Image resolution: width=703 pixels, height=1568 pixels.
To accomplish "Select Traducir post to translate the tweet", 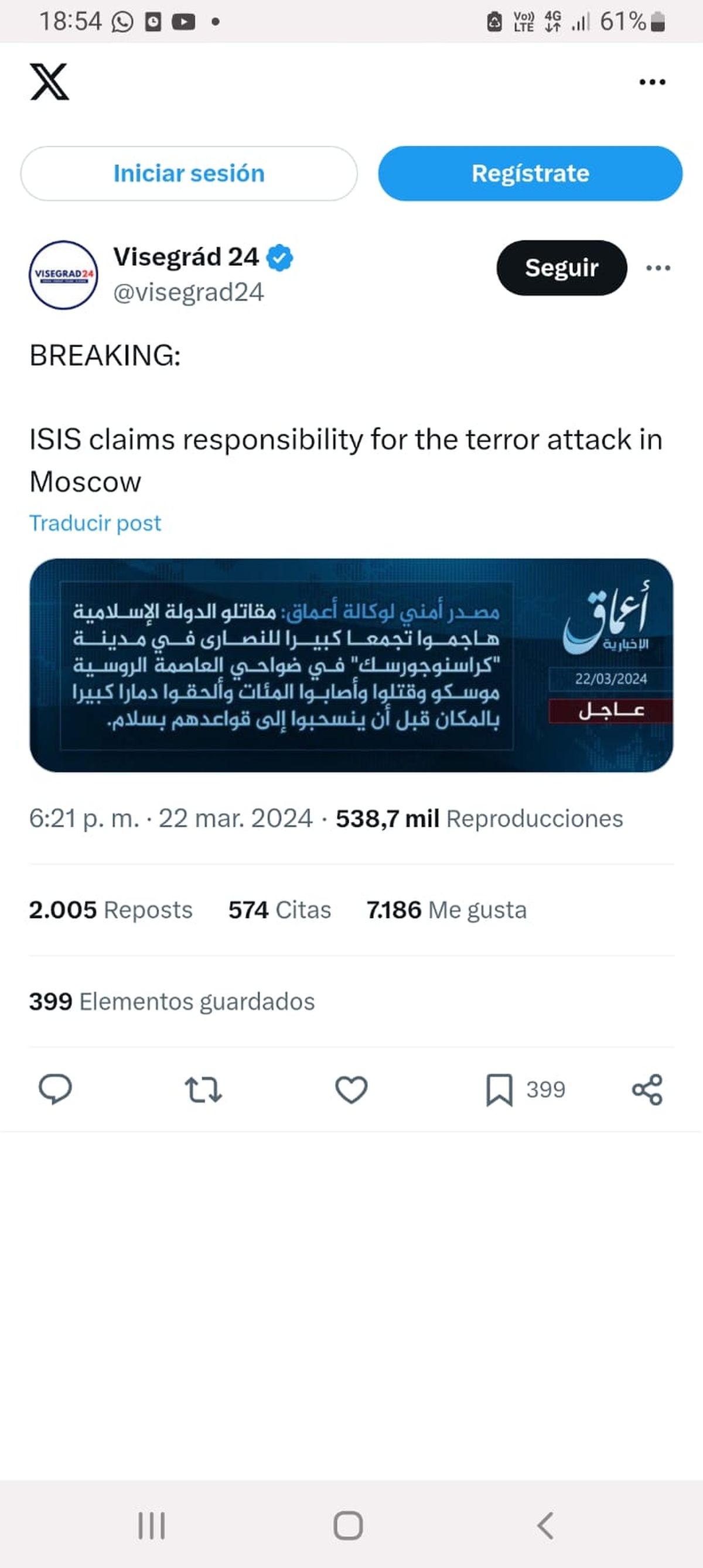I will tap(95, 522).
